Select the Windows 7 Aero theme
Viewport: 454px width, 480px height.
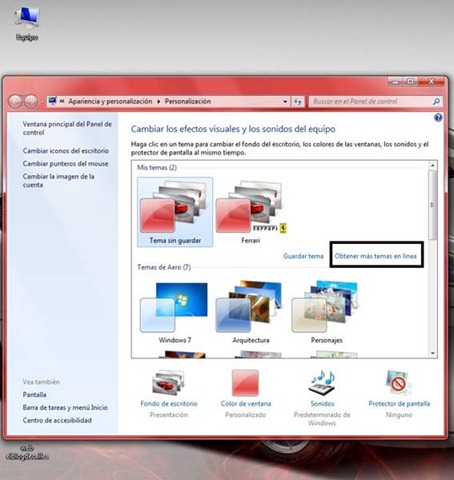point(175,312)
